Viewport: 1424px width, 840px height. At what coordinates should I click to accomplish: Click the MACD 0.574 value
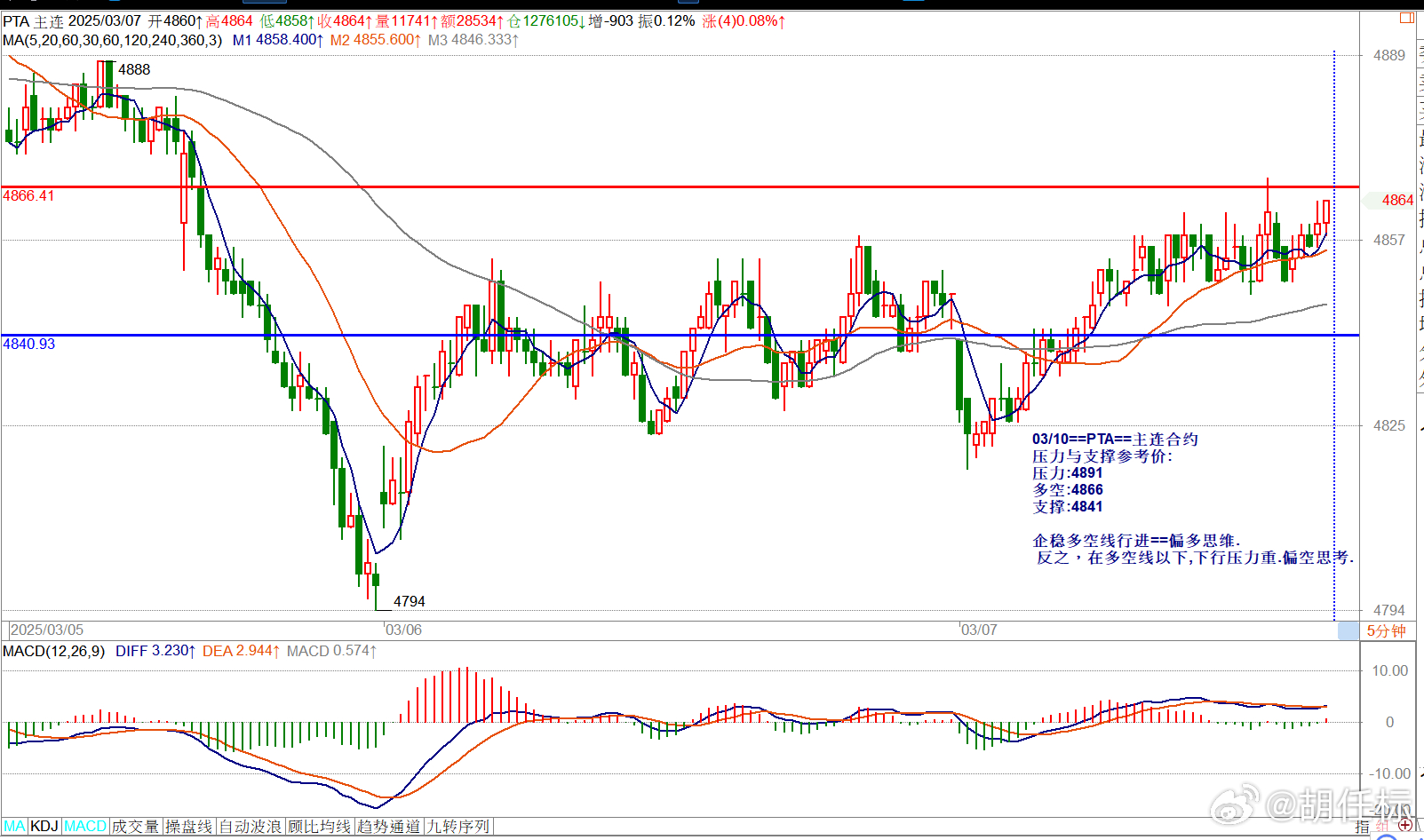(x=331, y=651)
